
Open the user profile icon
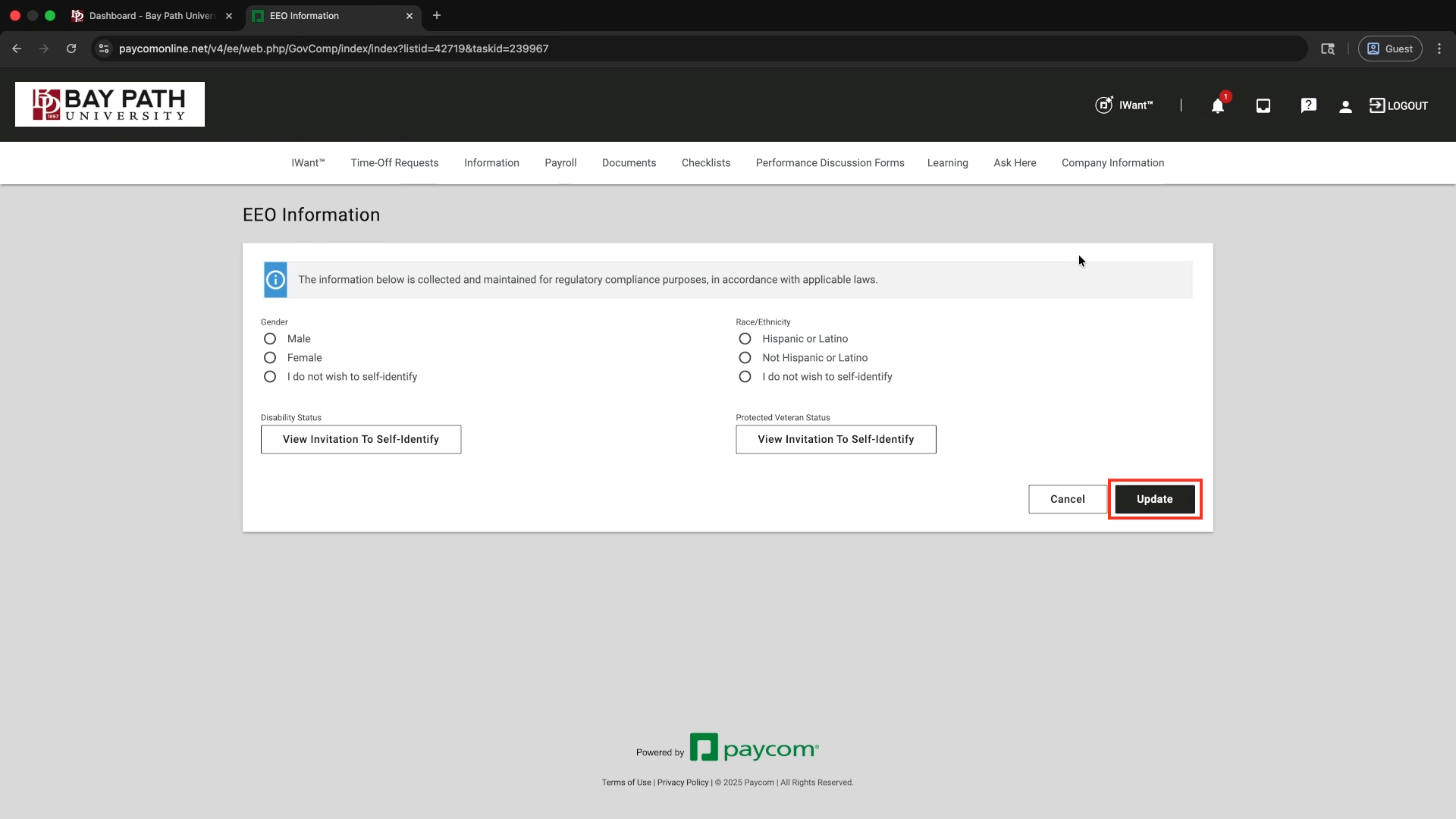(1345, 106)
